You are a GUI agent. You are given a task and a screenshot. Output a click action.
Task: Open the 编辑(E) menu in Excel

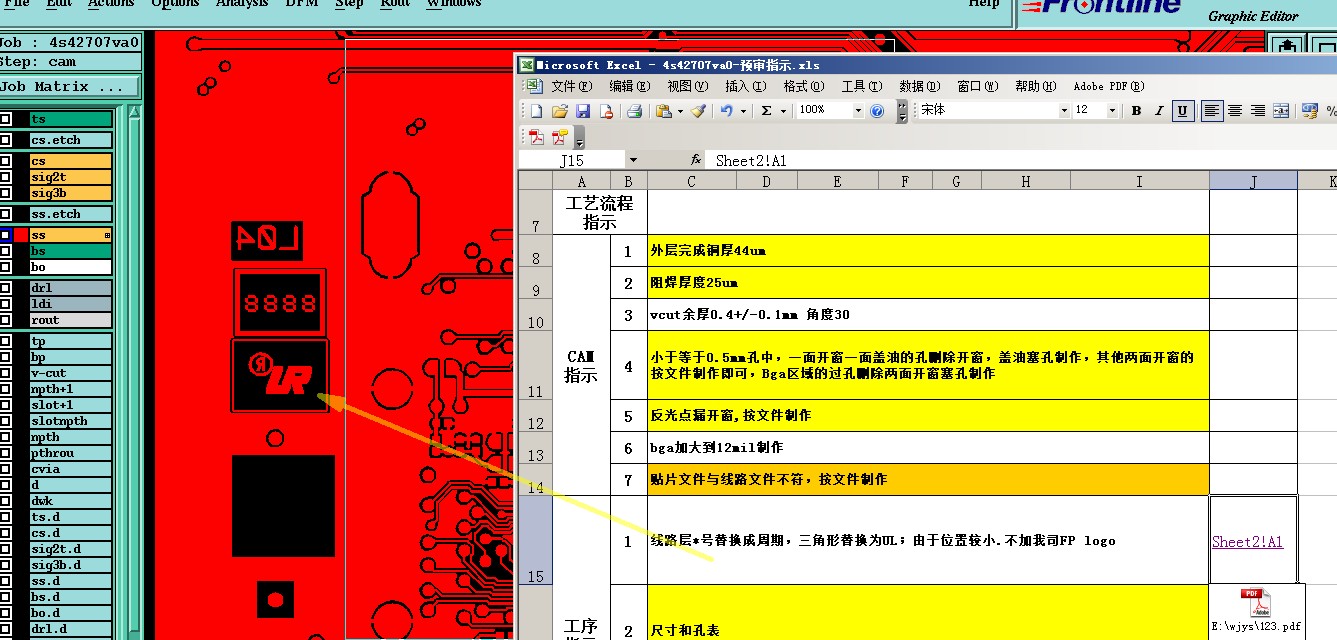[630, 86]
